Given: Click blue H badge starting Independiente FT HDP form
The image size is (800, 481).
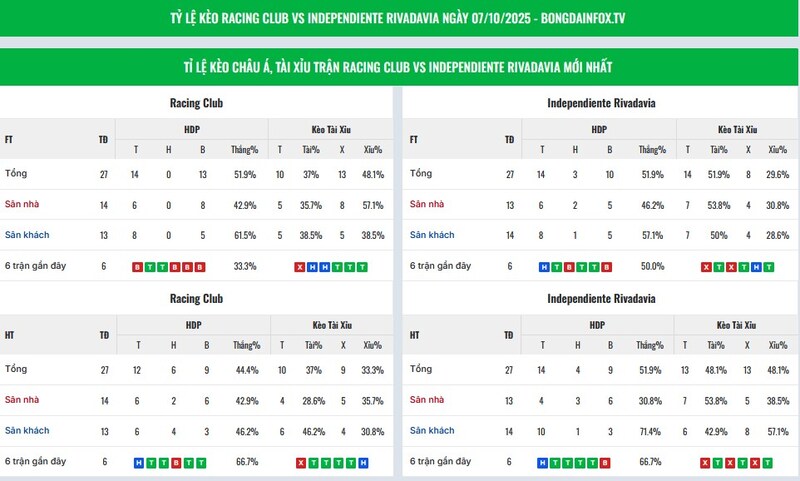Looking at the screenshot, I should (x=543, y=267).
